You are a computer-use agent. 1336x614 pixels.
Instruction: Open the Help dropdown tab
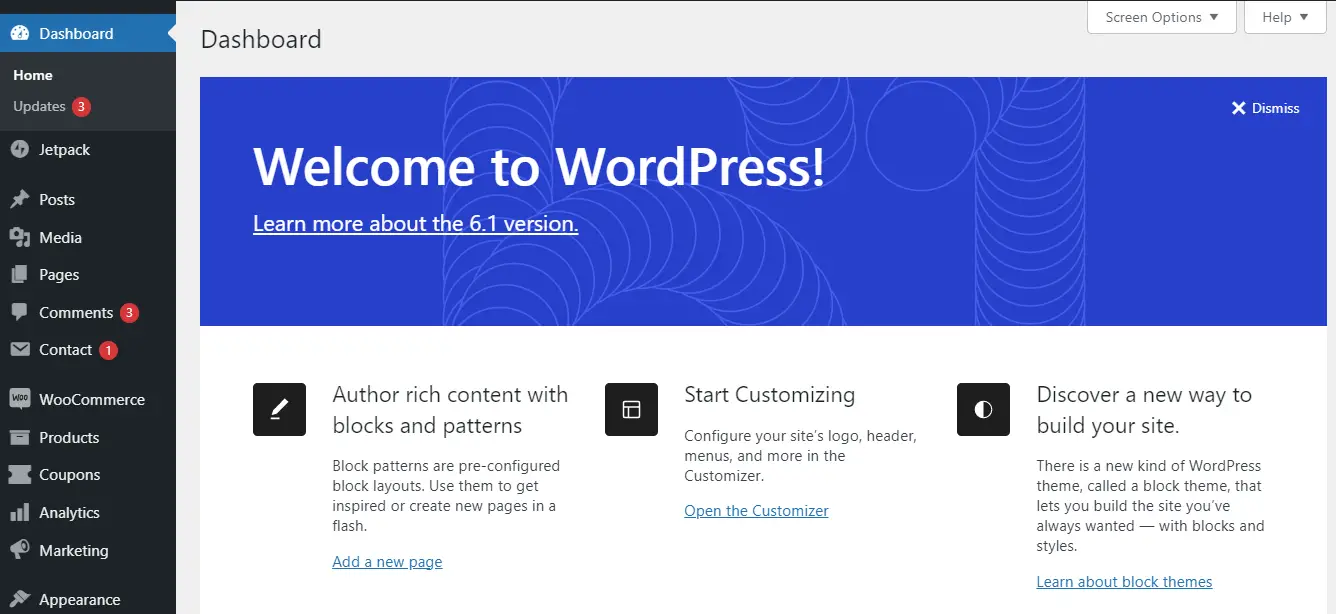(1285, 17)
